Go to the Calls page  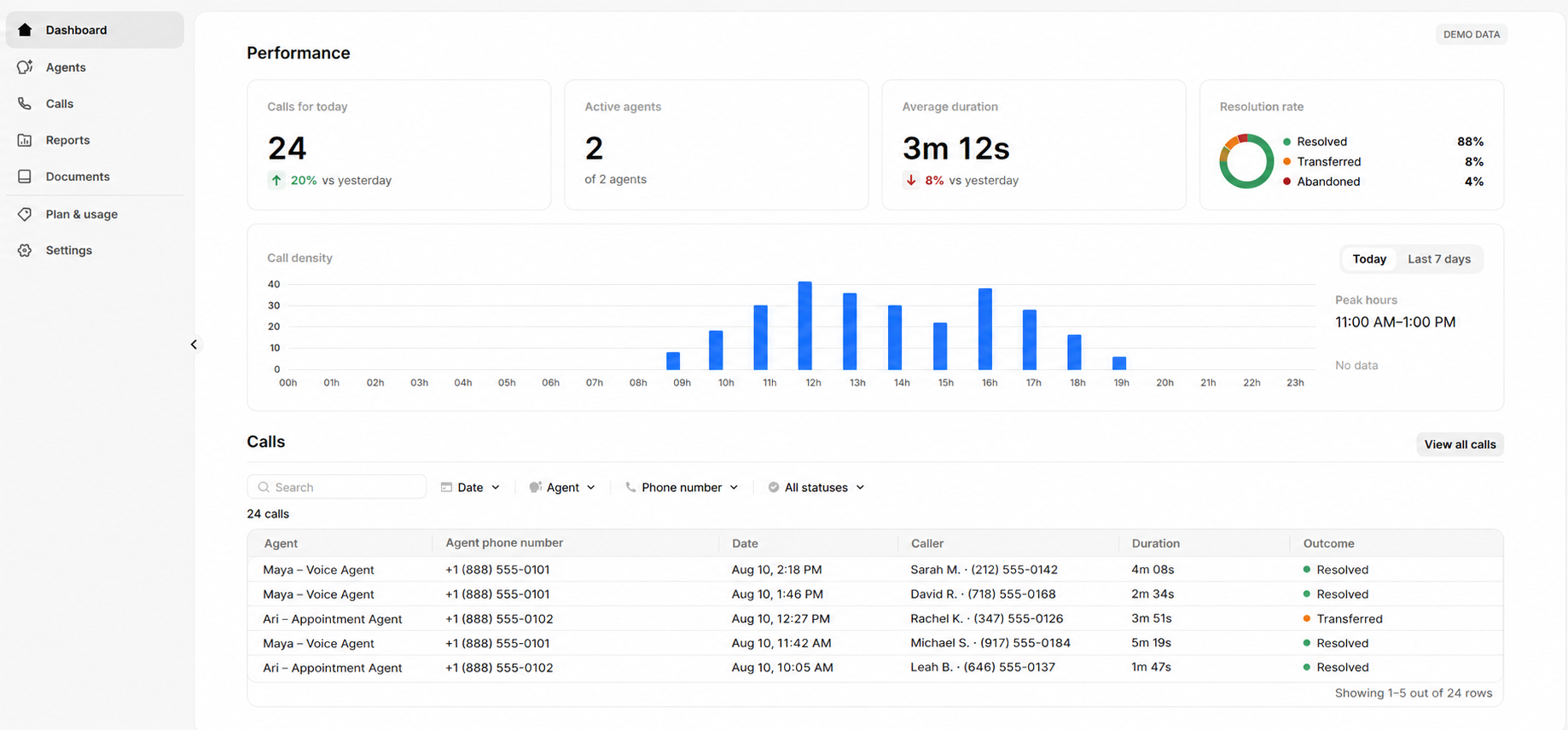click(95, 104)
